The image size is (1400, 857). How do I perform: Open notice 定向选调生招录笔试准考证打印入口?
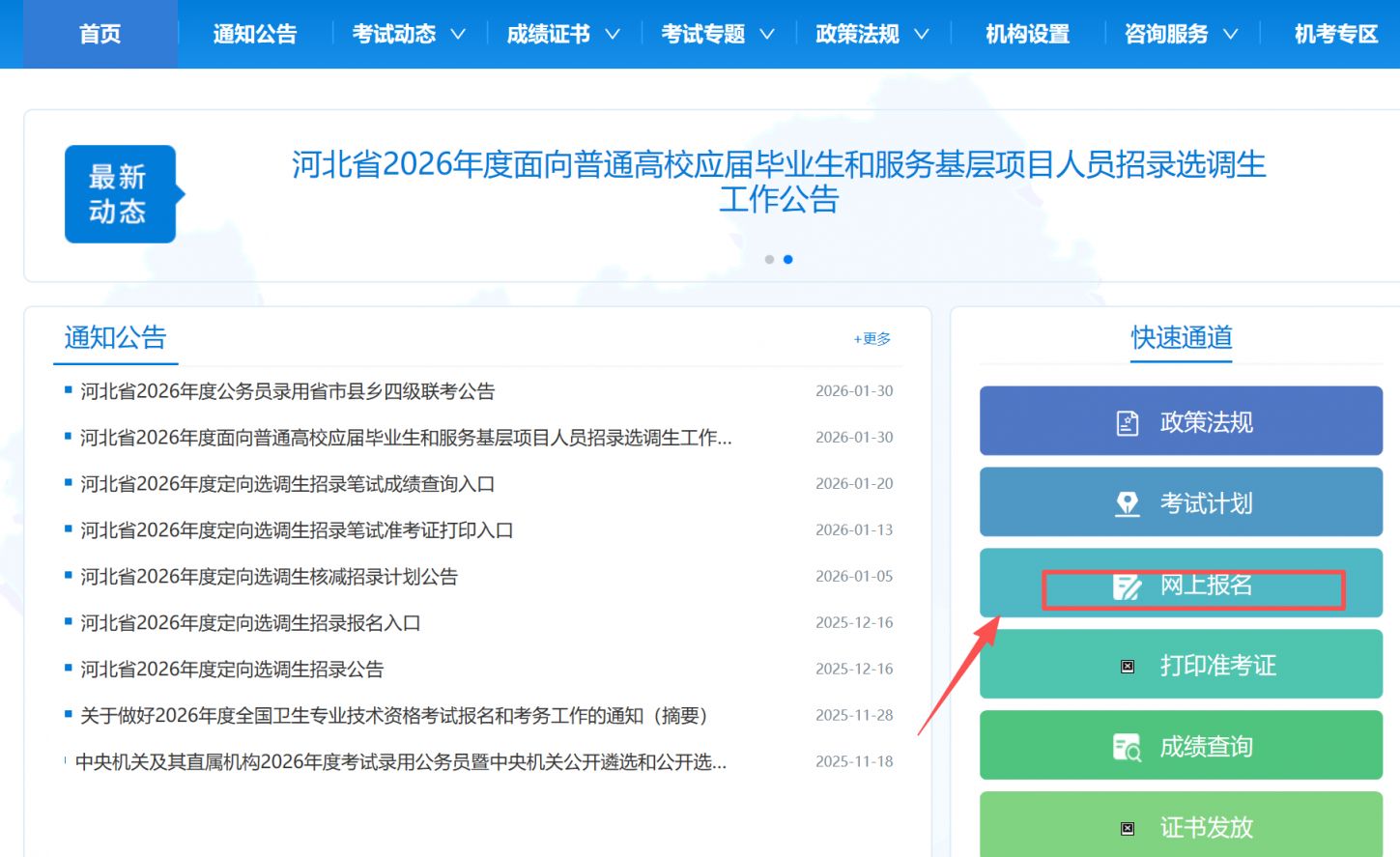[297, 530]
